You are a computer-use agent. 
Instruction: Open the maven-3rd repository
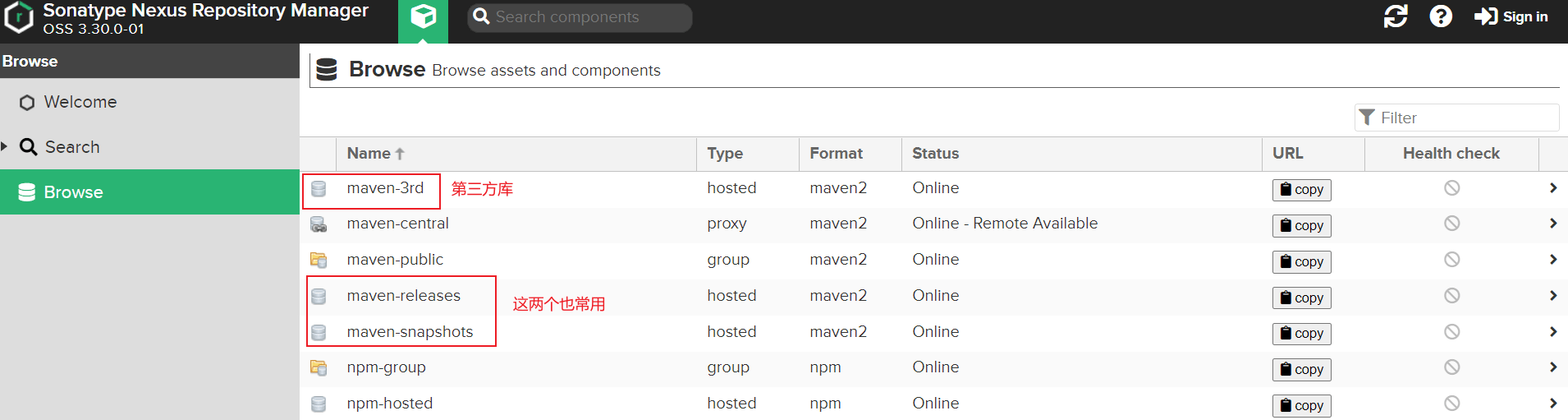click(385, 188)
